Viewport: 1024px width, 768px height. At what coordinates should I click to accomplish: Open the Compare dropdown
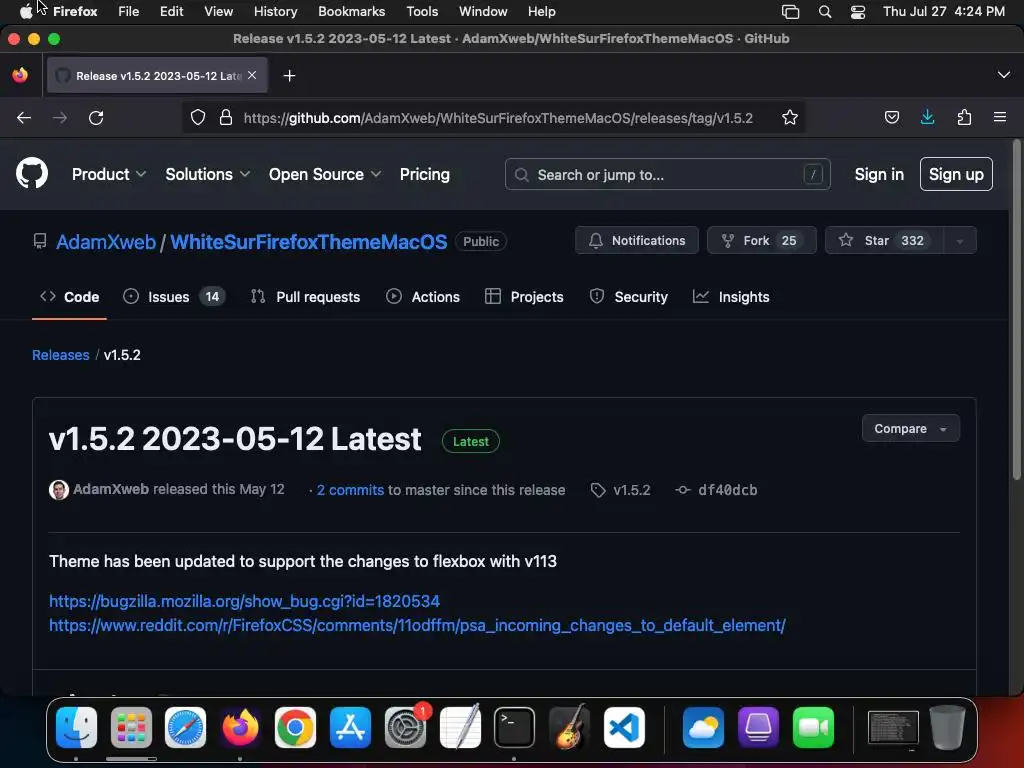(x=910, y=428)
